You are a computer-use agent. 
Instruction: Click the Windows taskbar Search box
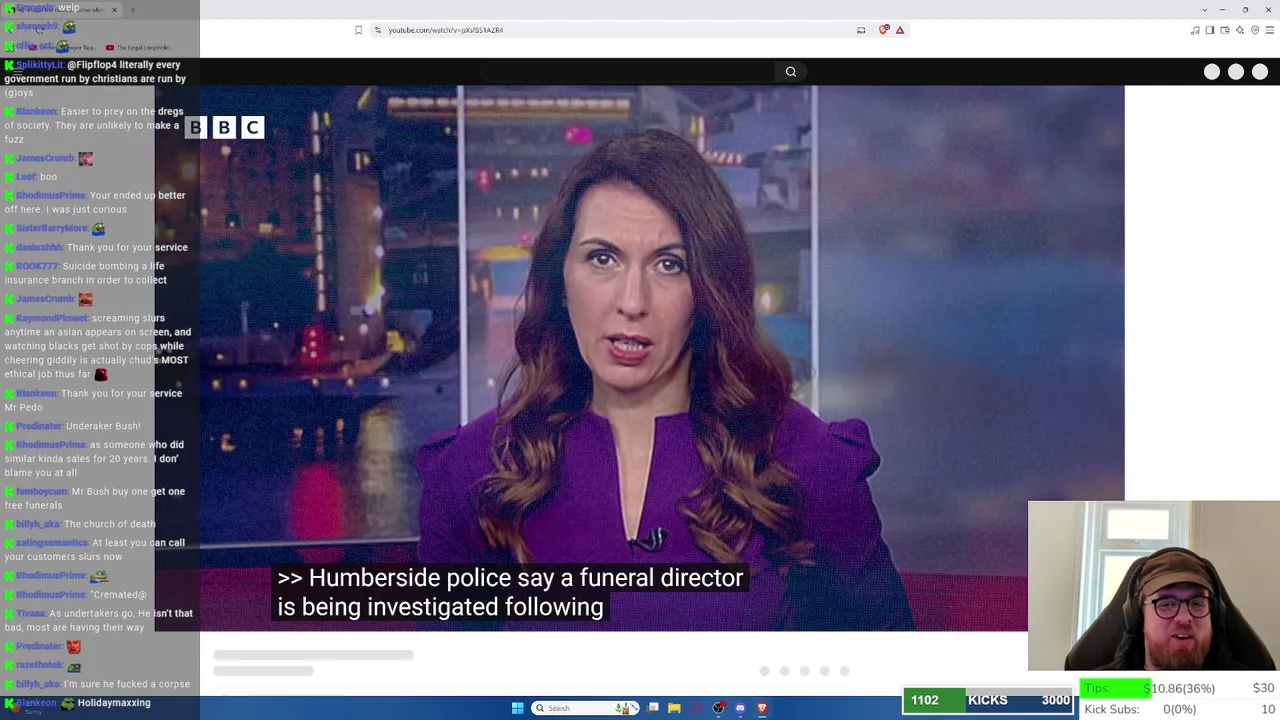point(586,708)
